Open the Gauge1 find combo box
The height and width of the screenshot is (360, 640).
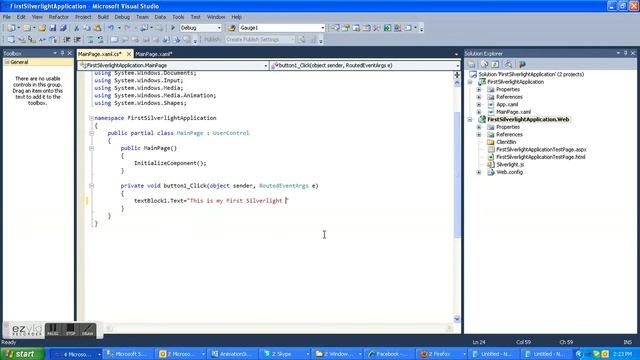tap(322, 28)
